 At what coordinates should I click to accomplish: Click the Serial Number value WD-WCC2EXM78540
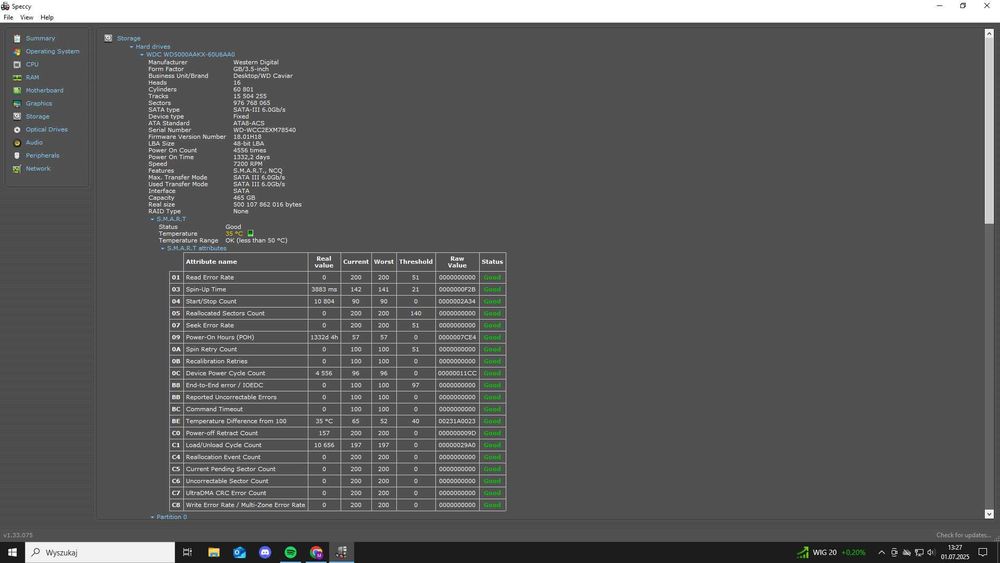(264, 130)
